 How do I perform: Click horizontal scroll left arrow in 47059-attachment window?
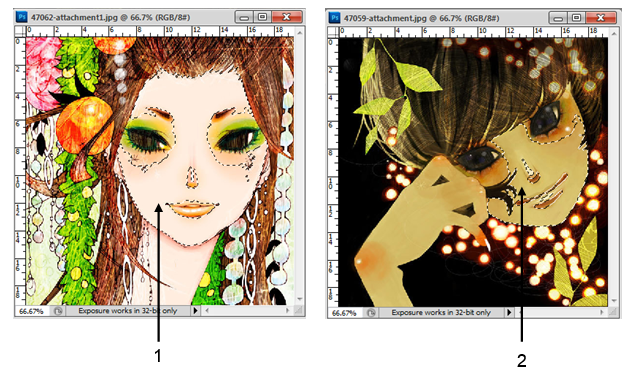(x=520, y=312)
